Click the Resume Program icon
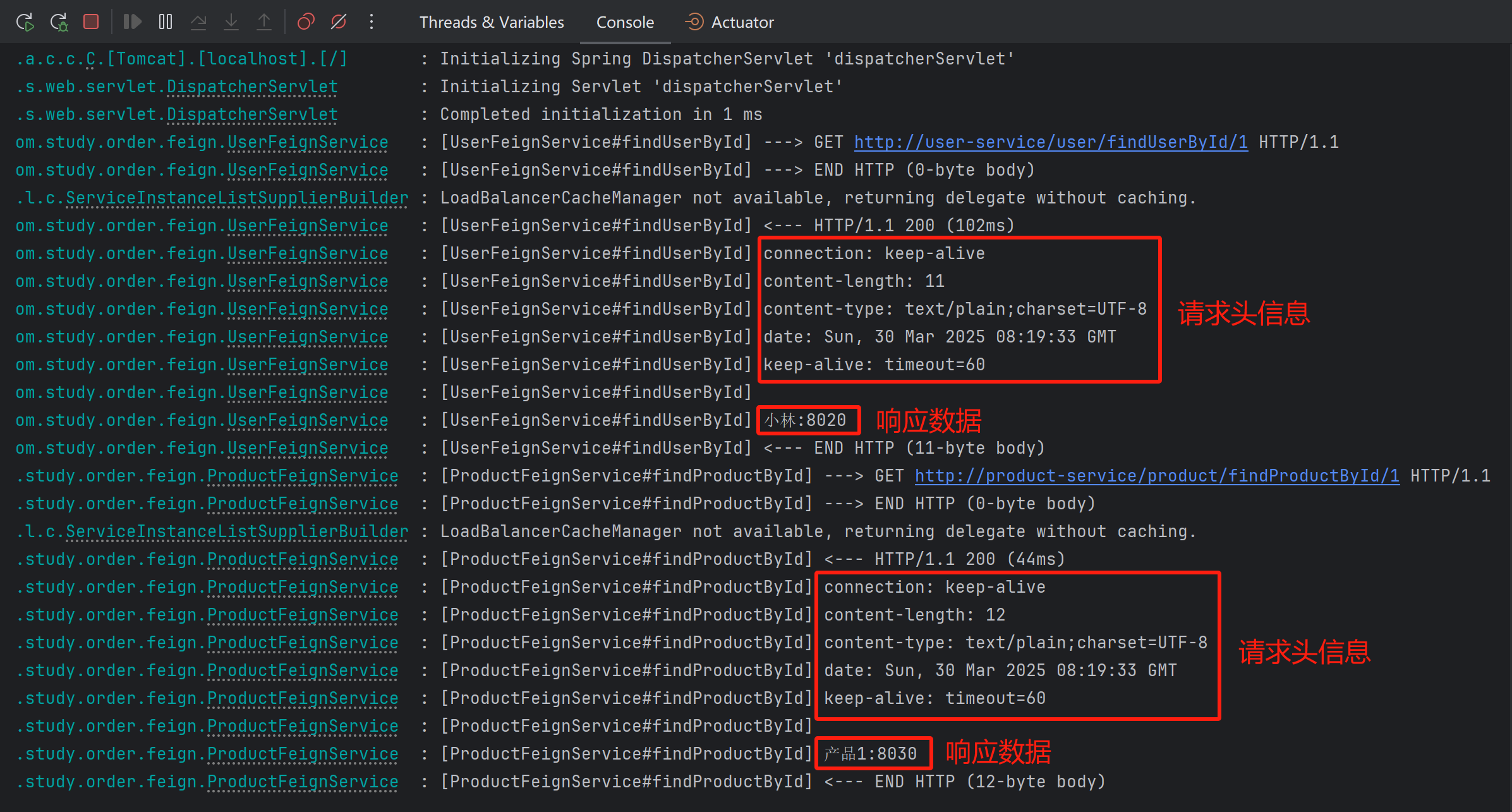The height and width of the screenshot is (812, 1512). pyautogui.click(x=132, y=22)
